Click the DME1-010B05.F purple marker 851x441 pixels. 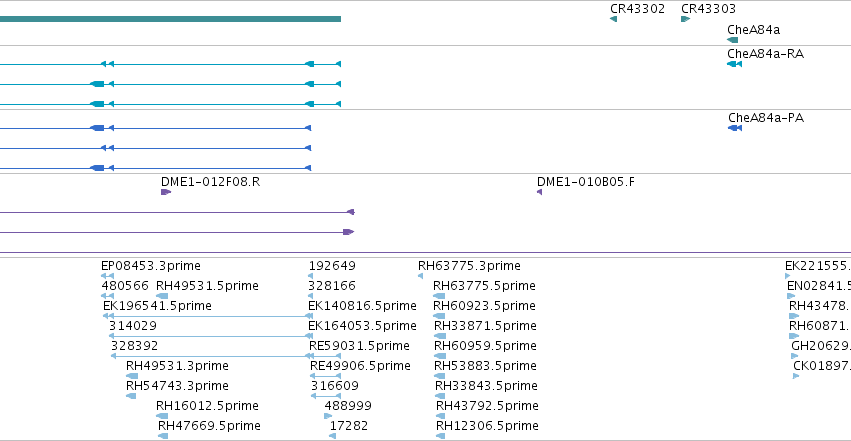539,192
